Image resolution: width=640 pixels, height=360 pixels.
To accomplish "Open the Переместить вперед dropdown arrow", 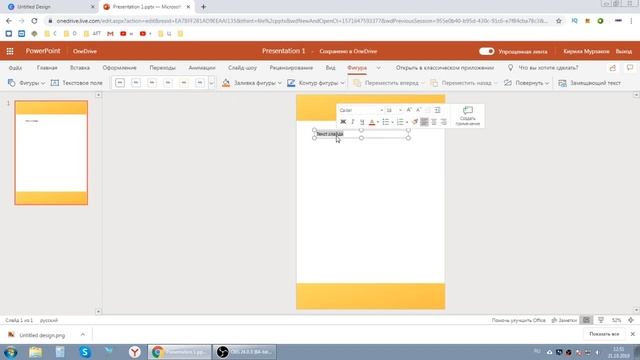I will (x=423, y=83).
